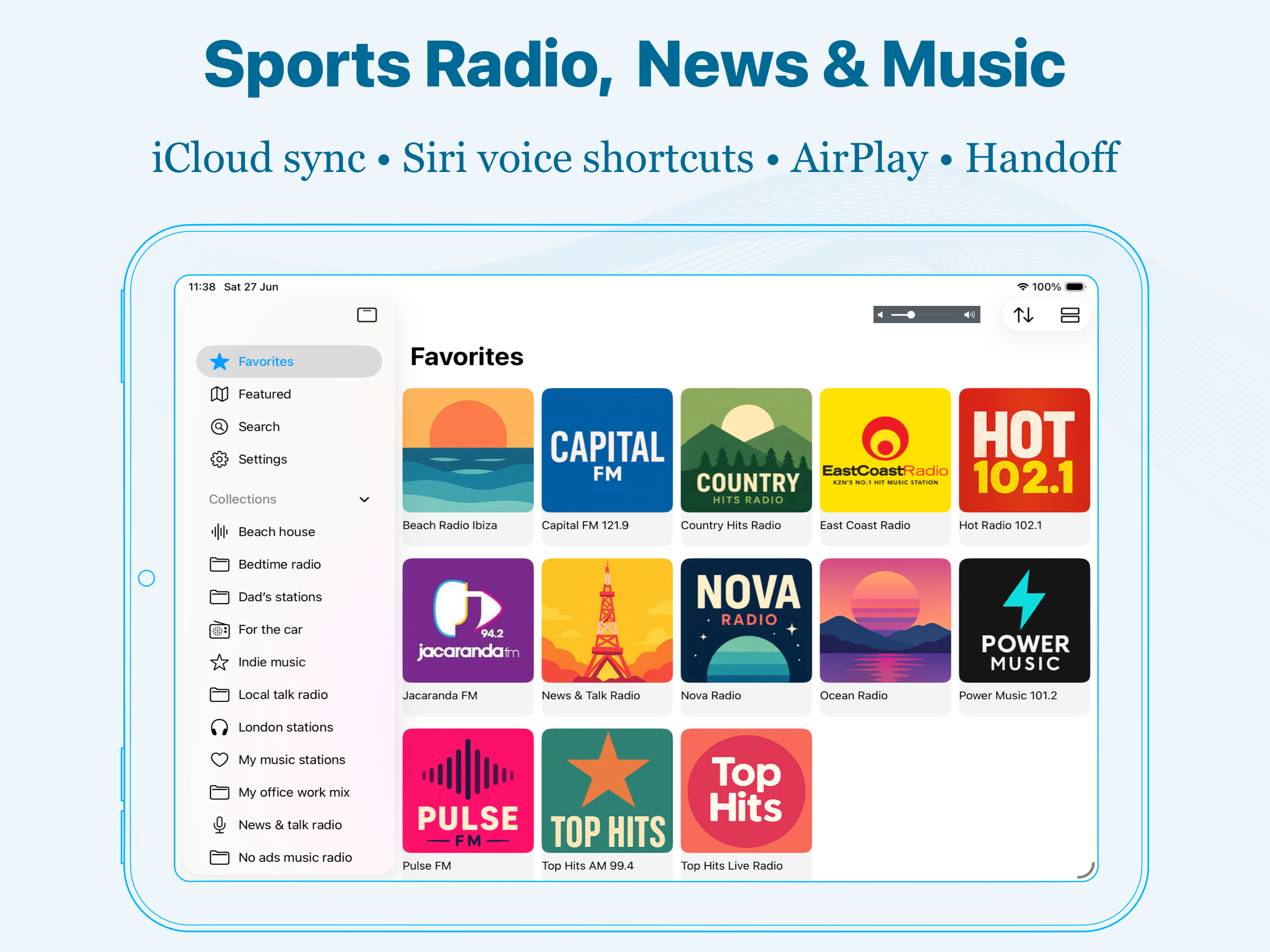Click the Search magnifier icon

coord(219,427)
